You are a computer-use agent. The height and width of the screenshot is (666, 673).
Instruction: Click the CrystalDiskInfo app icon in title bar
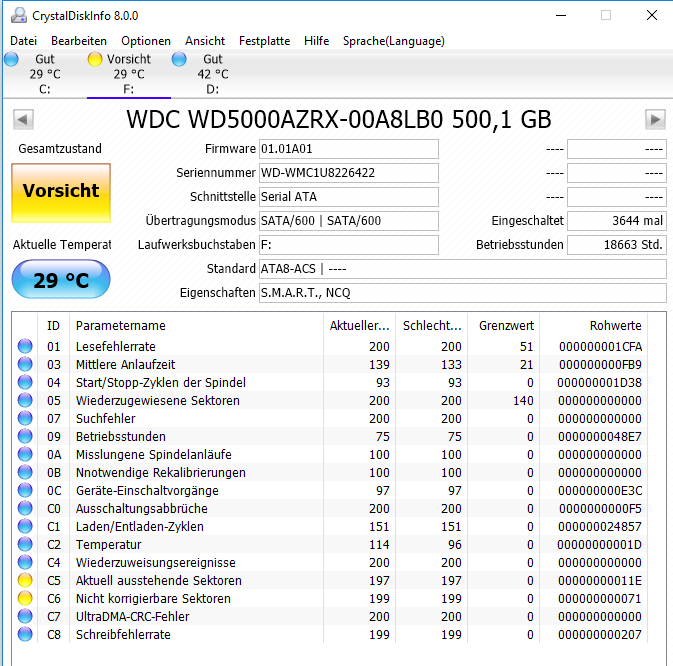[18, 15]
